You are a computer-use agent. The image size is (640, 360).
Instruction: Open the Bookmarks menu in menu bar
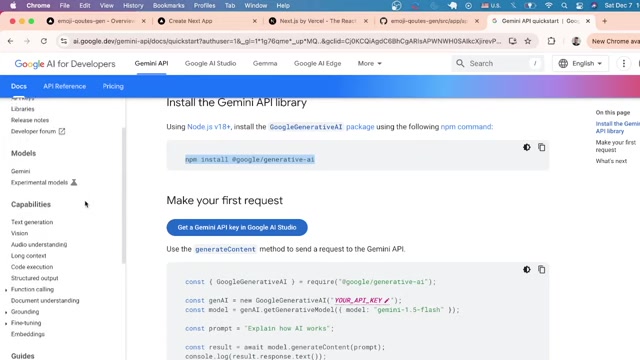click(x=169, y=6)
